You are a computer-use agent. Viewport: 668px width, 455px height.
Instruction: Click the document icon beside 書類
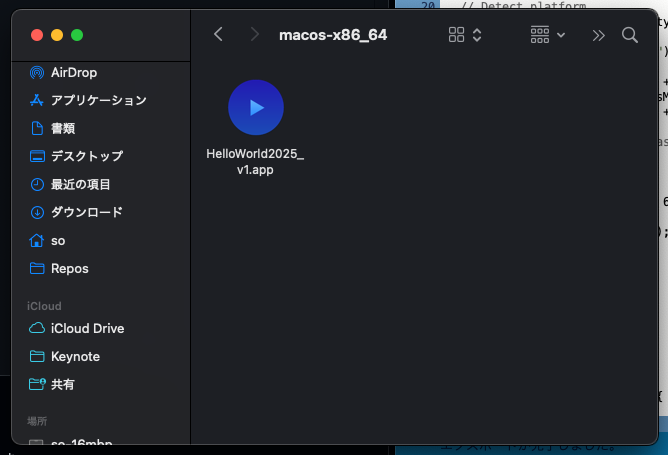pyautogui.click(x=37, y=128)
